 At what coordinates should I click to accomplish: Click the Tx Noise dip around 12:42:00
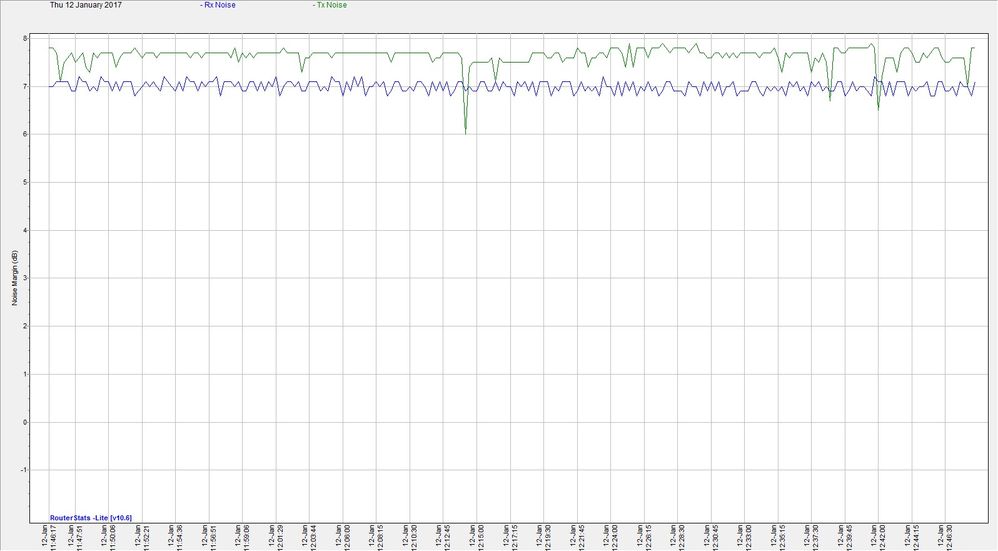point(878,107)
